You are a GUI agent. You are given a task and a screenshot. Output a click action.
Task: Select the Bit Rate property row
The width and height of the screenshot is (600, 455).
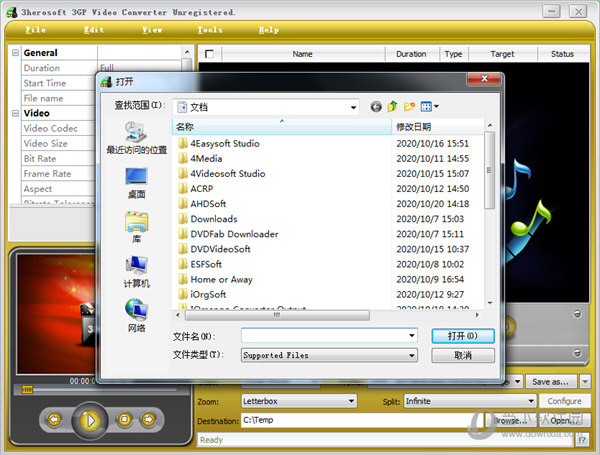coord(59,158)
